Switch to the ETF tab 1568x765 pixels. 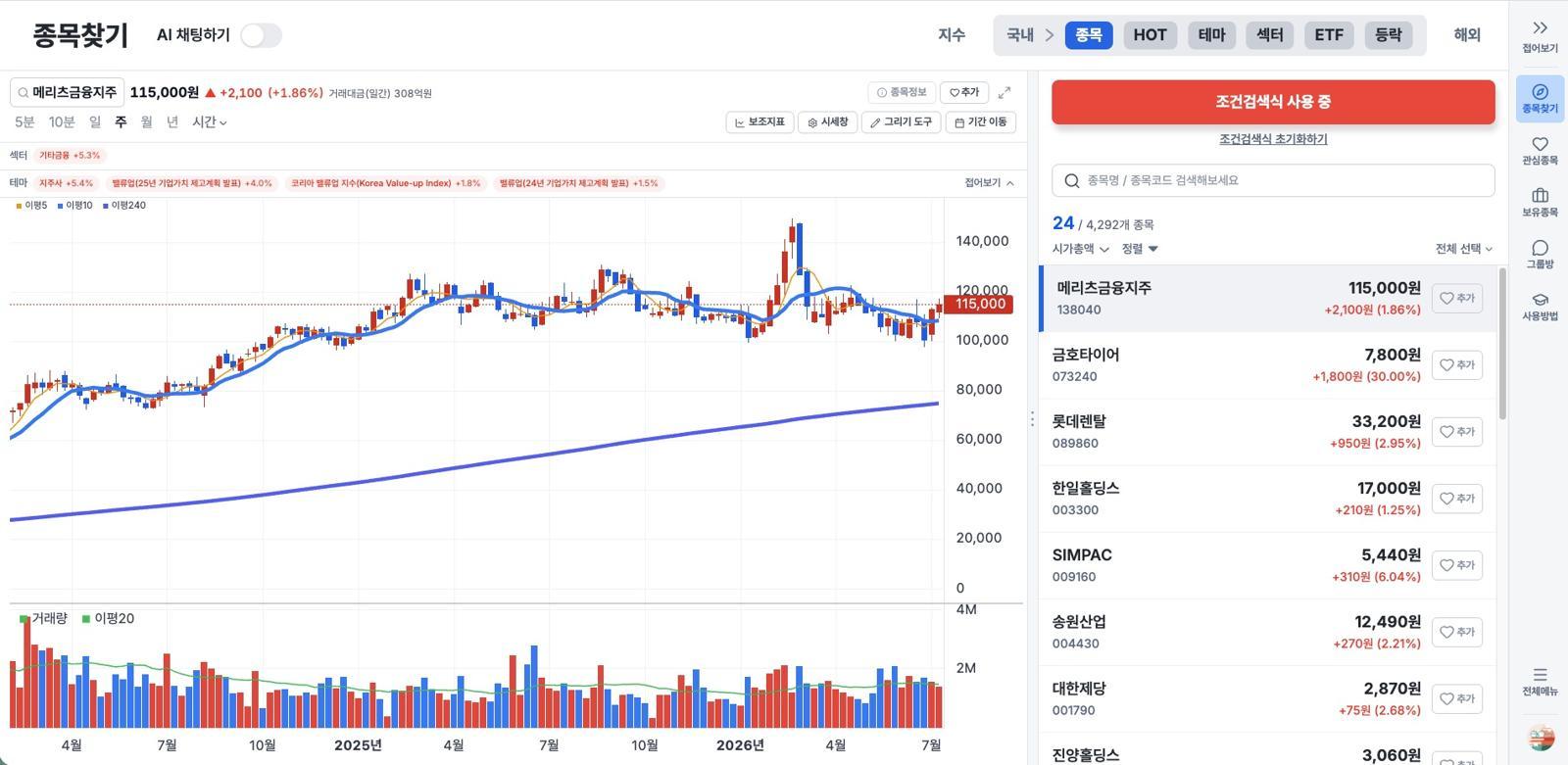coord(1329,35)
